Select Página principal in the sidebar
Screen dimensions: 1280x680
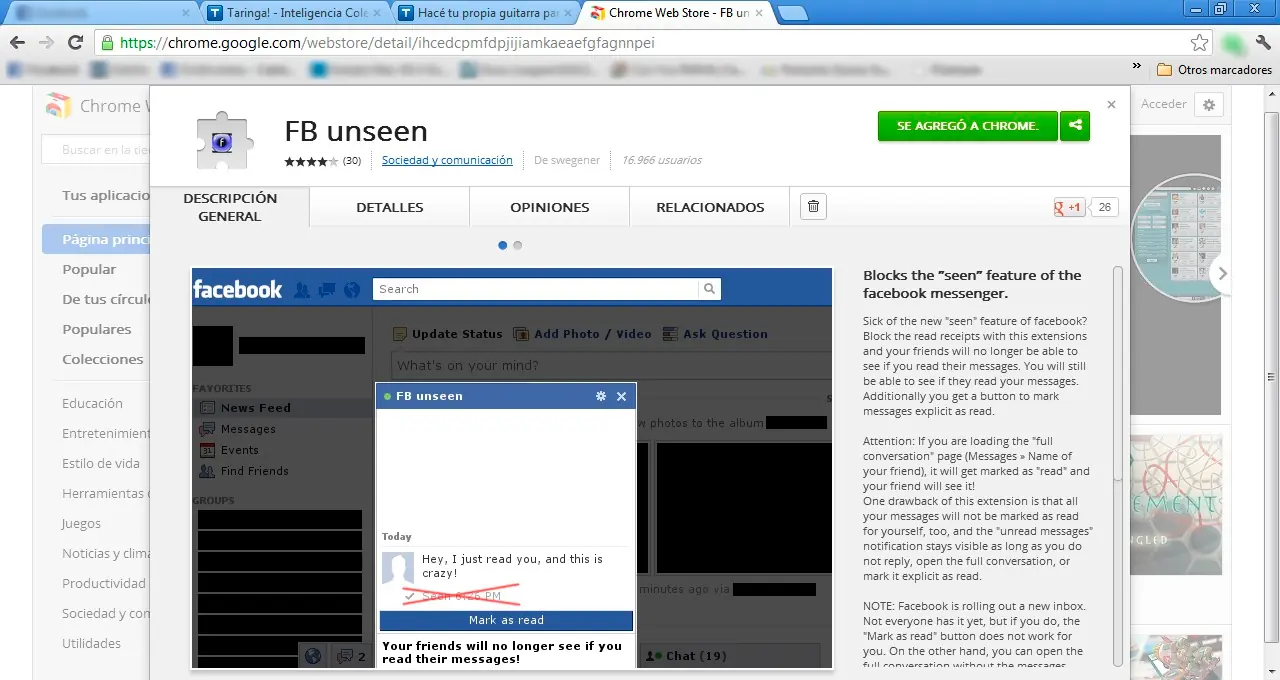tap(96, 239)
